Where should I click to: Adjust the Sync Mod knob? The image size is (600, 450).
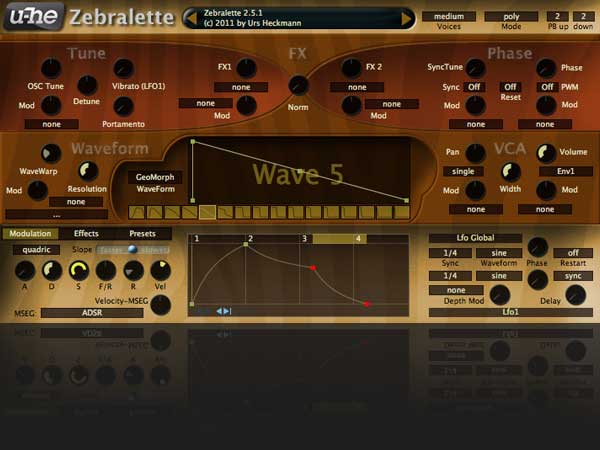[x=475, y=106]
